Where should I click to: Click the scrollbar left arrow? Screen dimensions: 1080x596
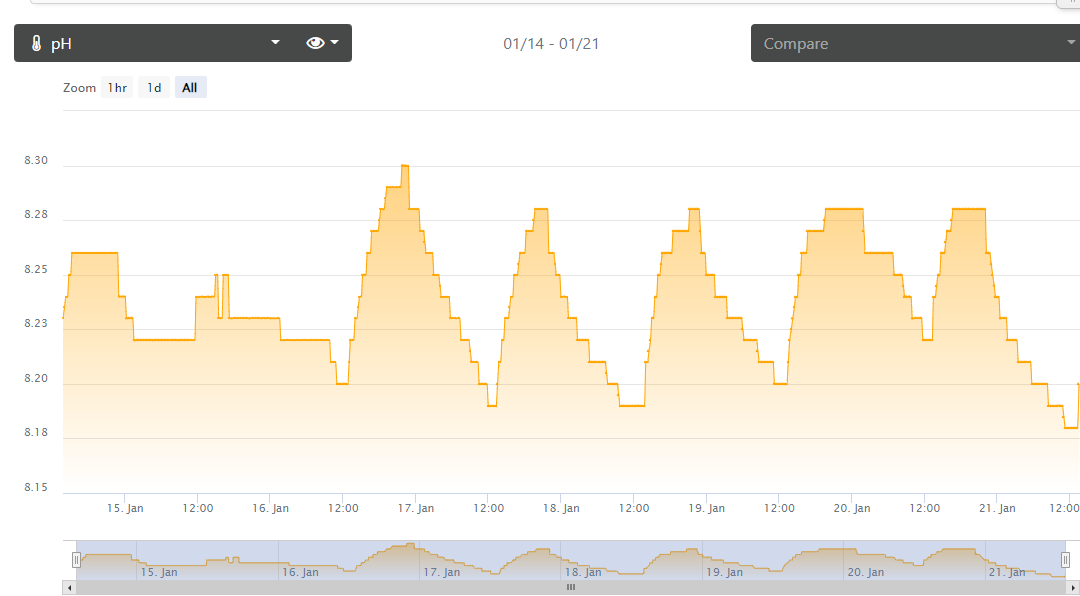click(x=68, y=587)
